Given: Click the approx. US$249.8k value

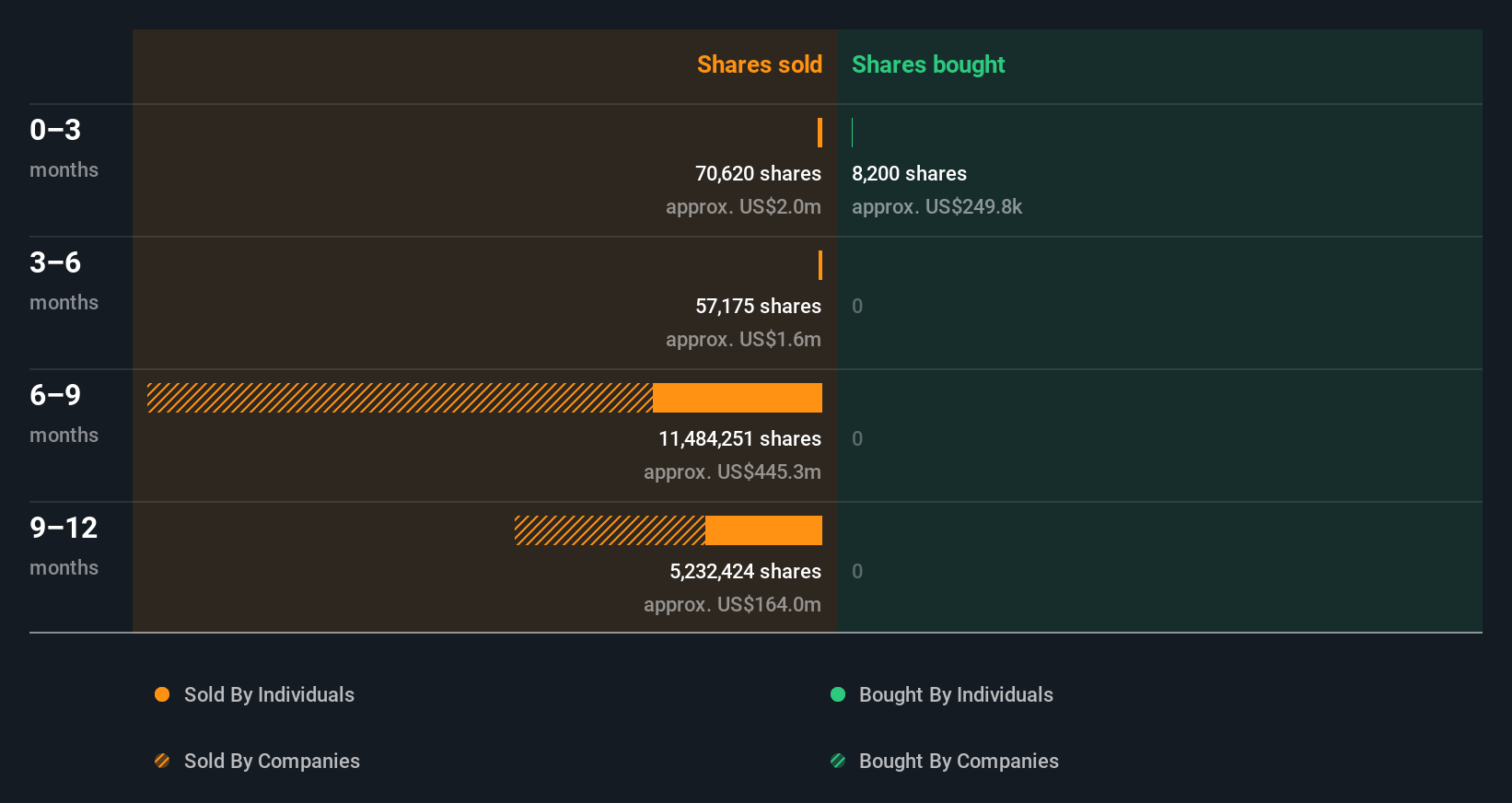Looking at the screenshot, I should (936, 206).
